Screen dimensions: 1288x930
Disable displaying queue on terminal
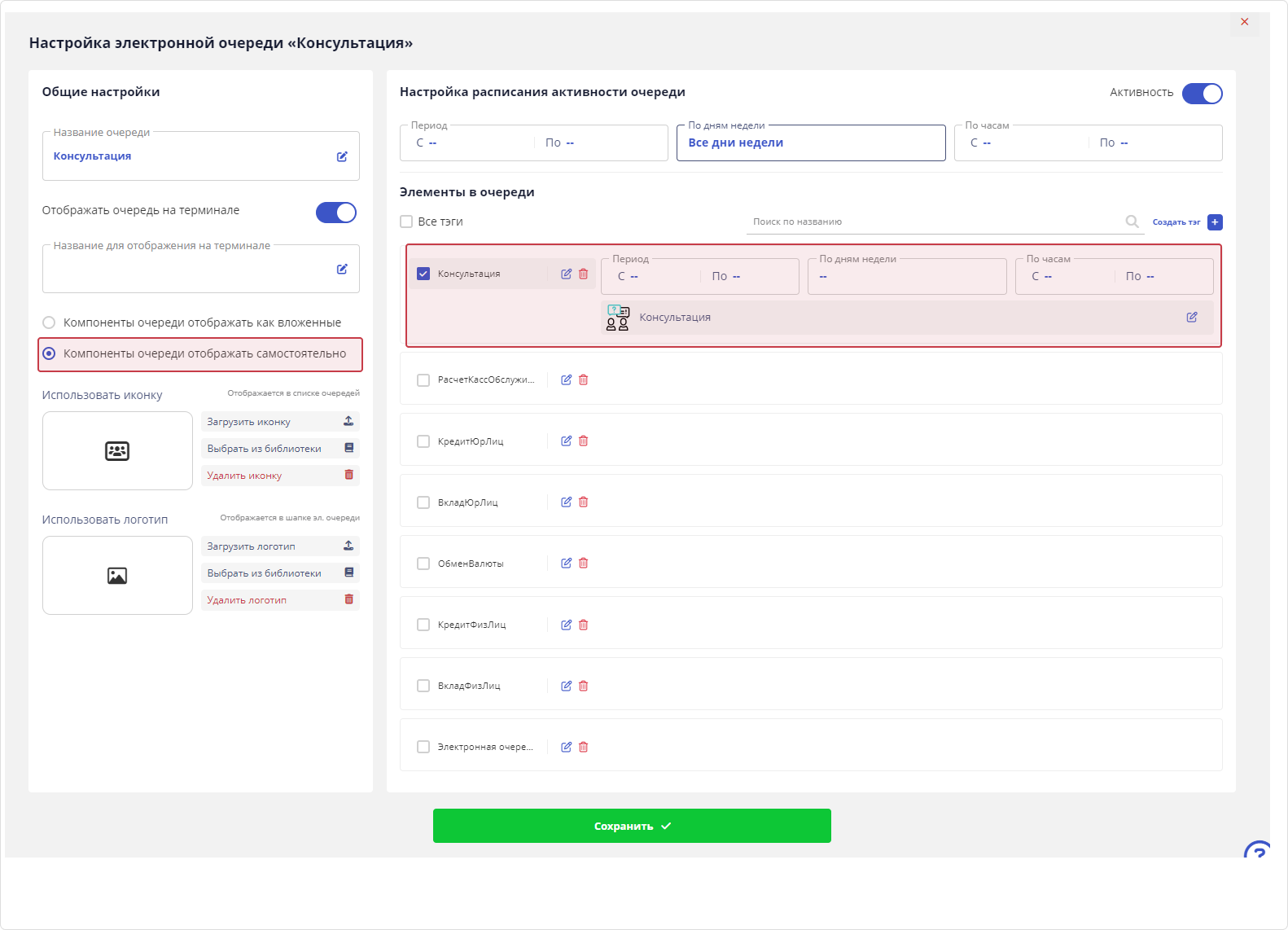click(336, 213)
